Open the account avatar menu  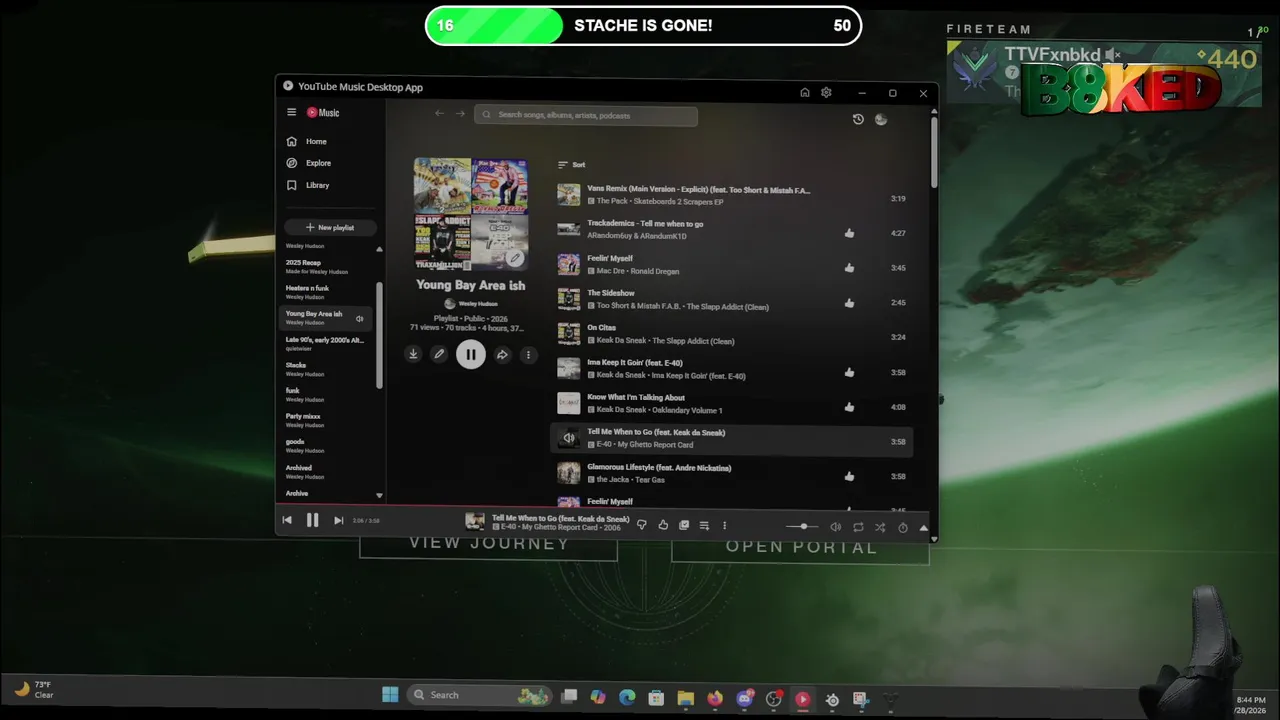(881, 119)
